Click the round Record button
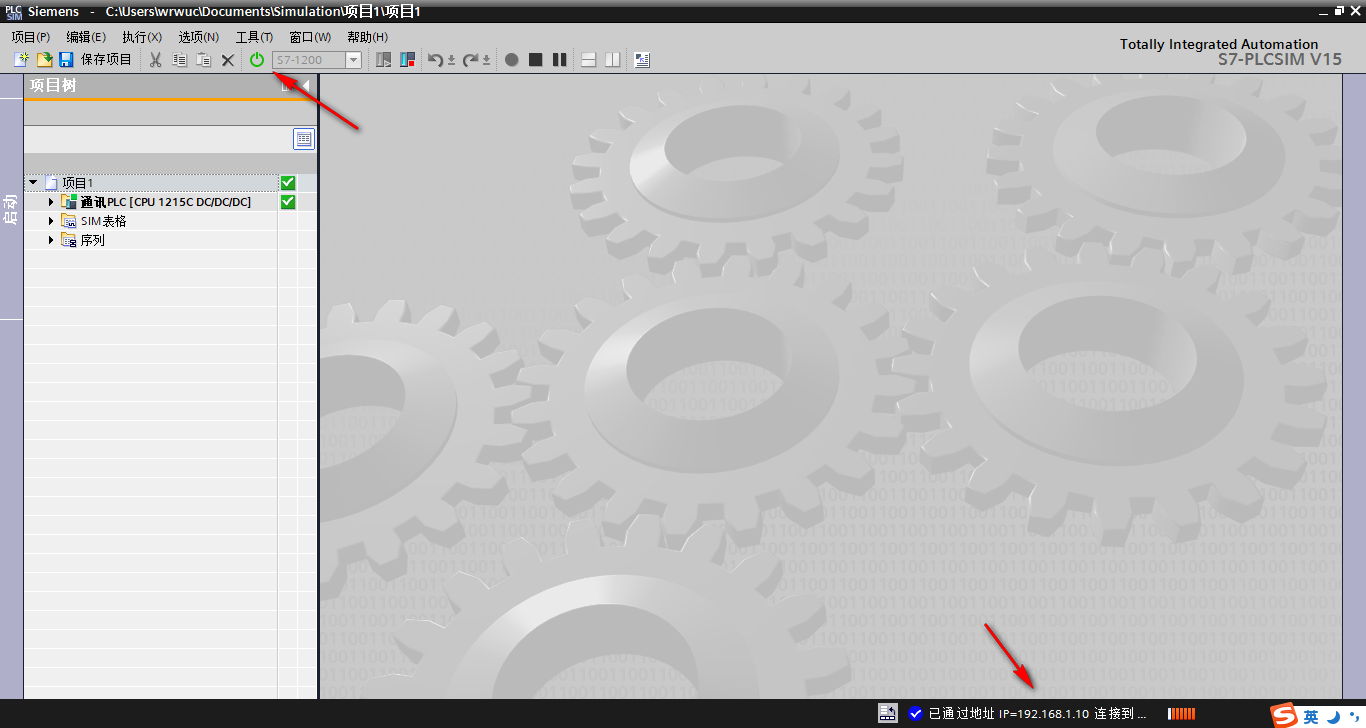Viewport: 1366px width, 728px height. click(x=511, y=60)
